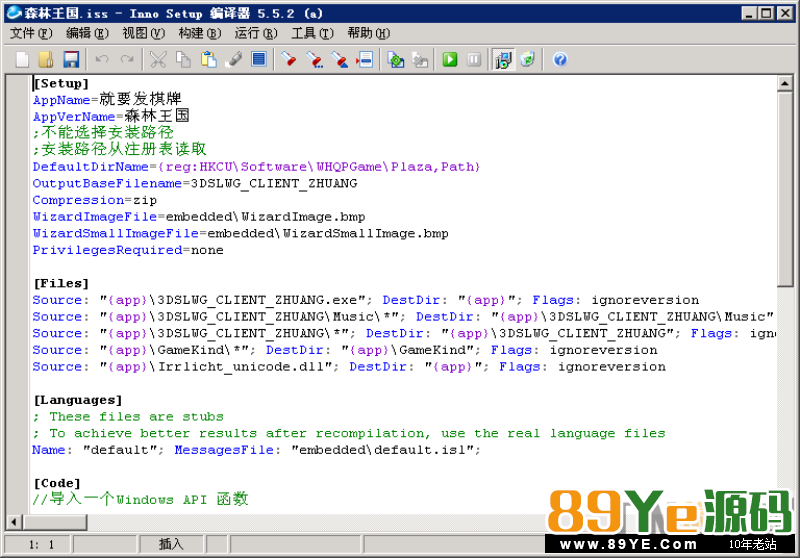Open an existing script with folder icon
The width and height of the screenshot is (800, 558).
coord(46,60)
